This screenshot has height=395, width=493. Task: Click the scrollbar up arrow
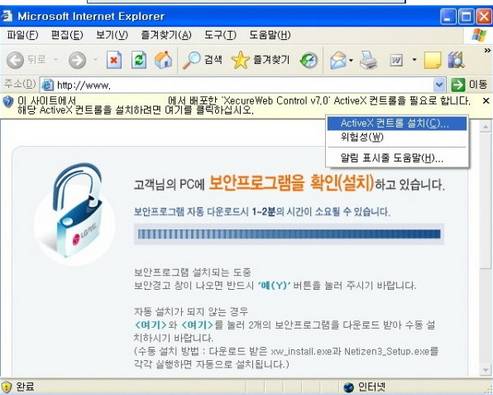[485, 127]
